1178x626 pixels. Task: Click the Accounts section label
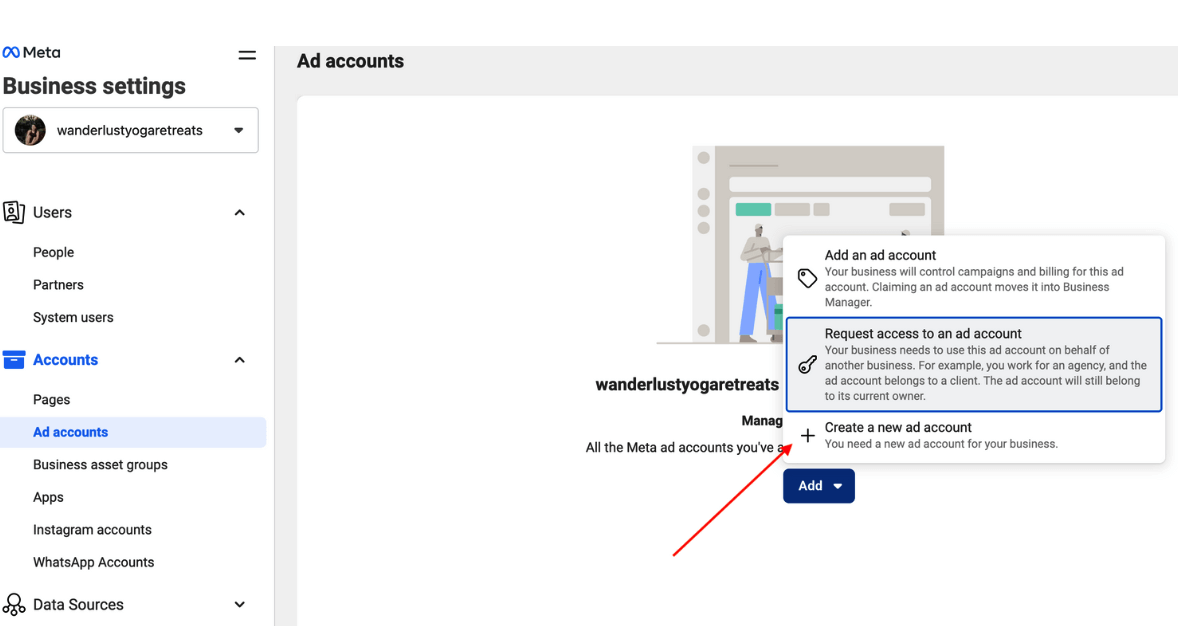pyautogui.click(x=65, y=360)
